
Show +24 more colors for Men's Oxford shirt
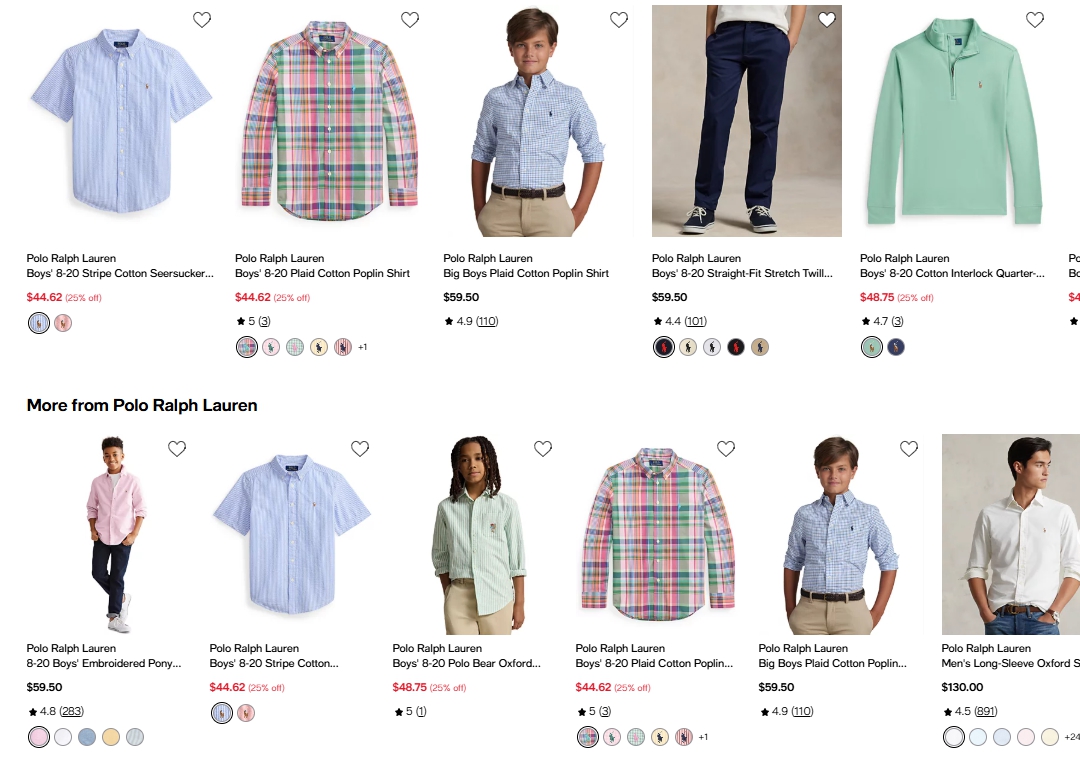[x=1071, y=737]
